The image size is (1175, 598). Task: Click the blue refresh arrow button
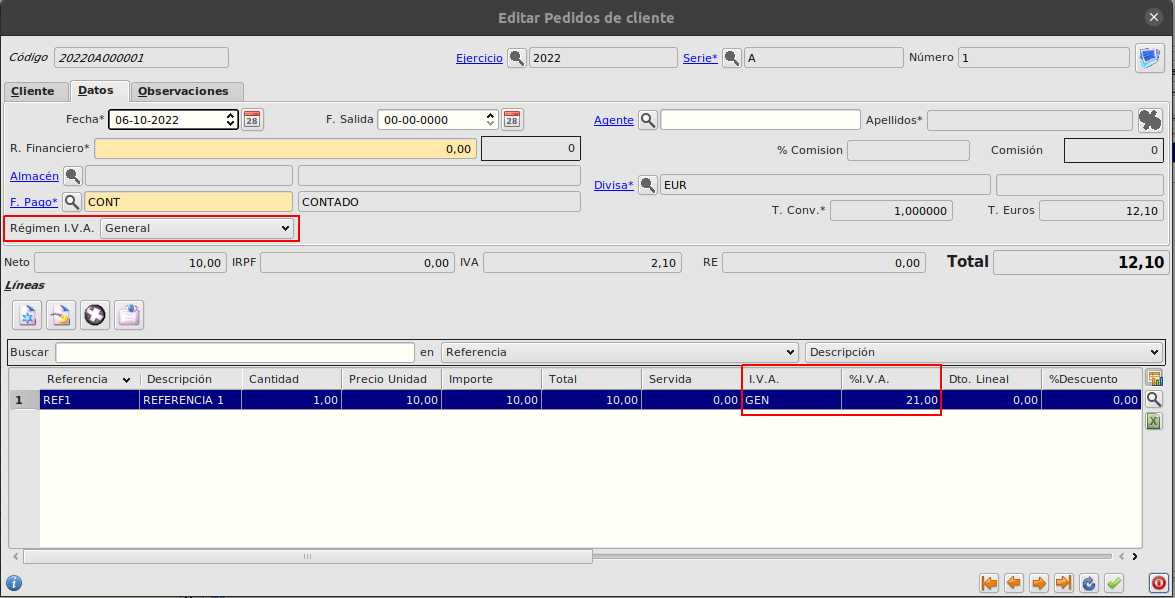[1089, 583]
